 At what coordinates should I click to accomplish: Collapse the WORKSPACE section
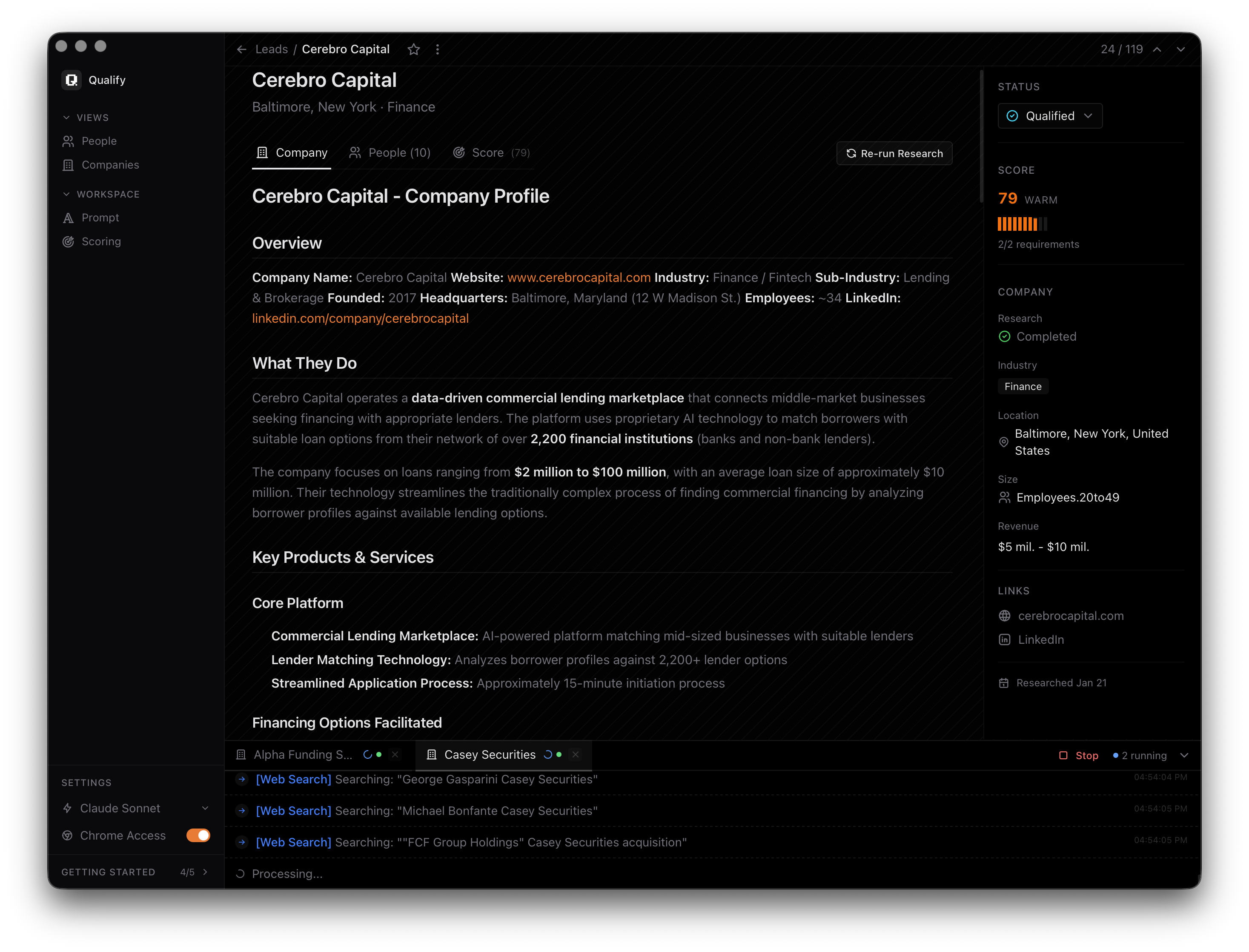coord(101,194)
